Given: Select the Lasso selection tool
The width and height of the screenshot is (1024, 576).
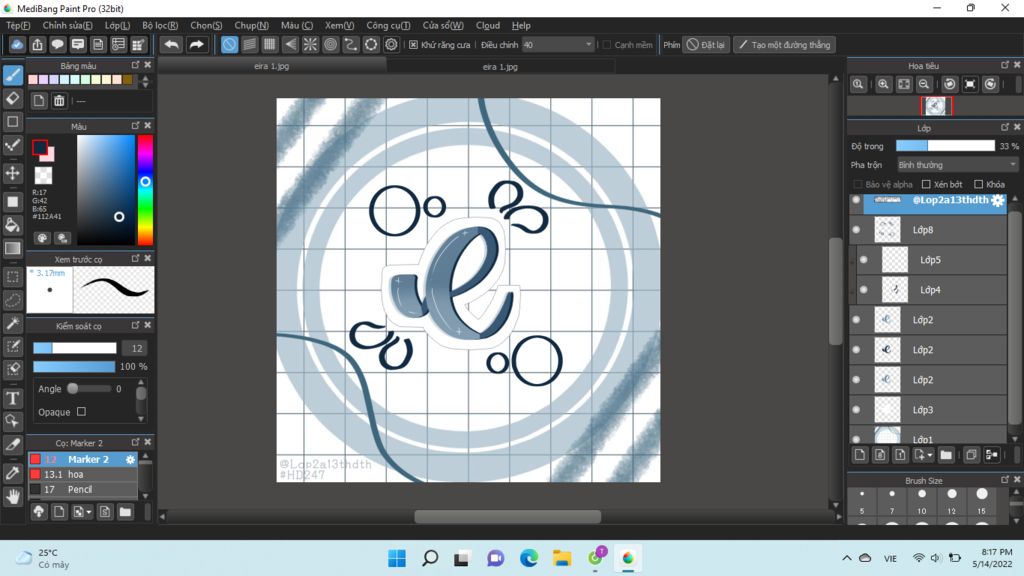Looking at the screenshot, I should (12, 300).
